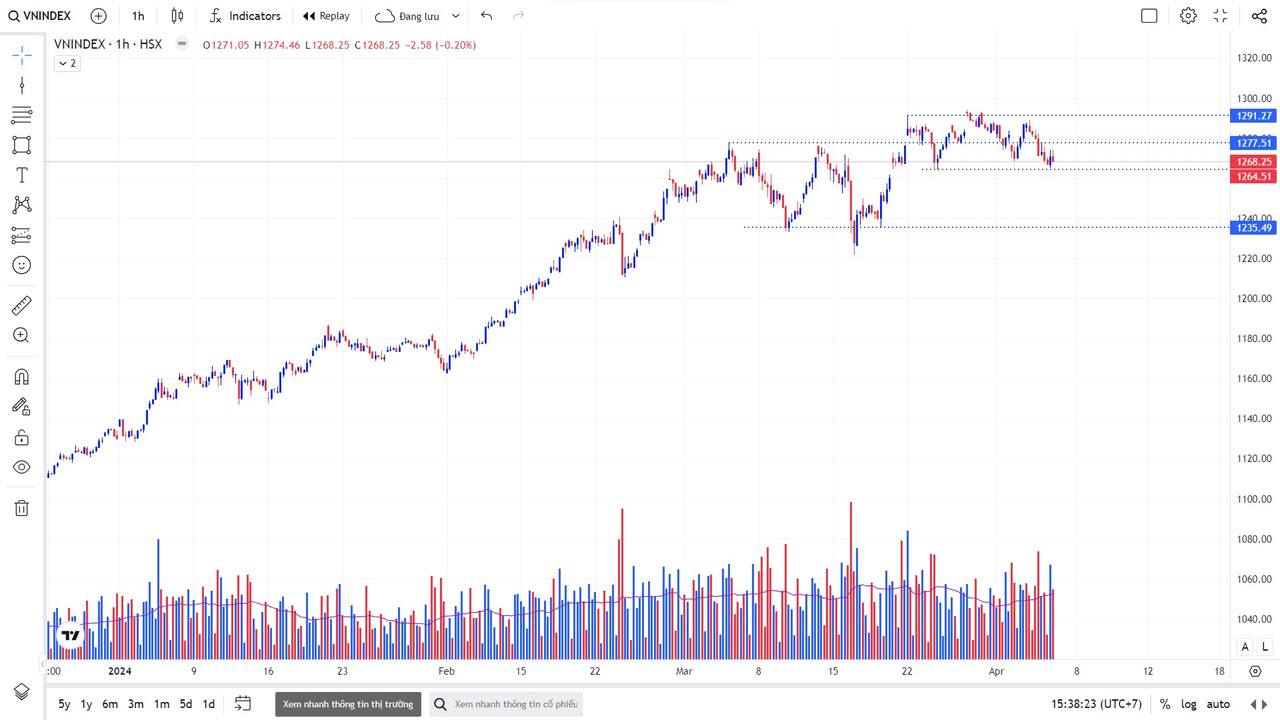The height and width of the screenshot is (720, 1280).
Task: Toggle auto scale A button on price axis
Action: pyautogui.click(x=1246, y=647)
